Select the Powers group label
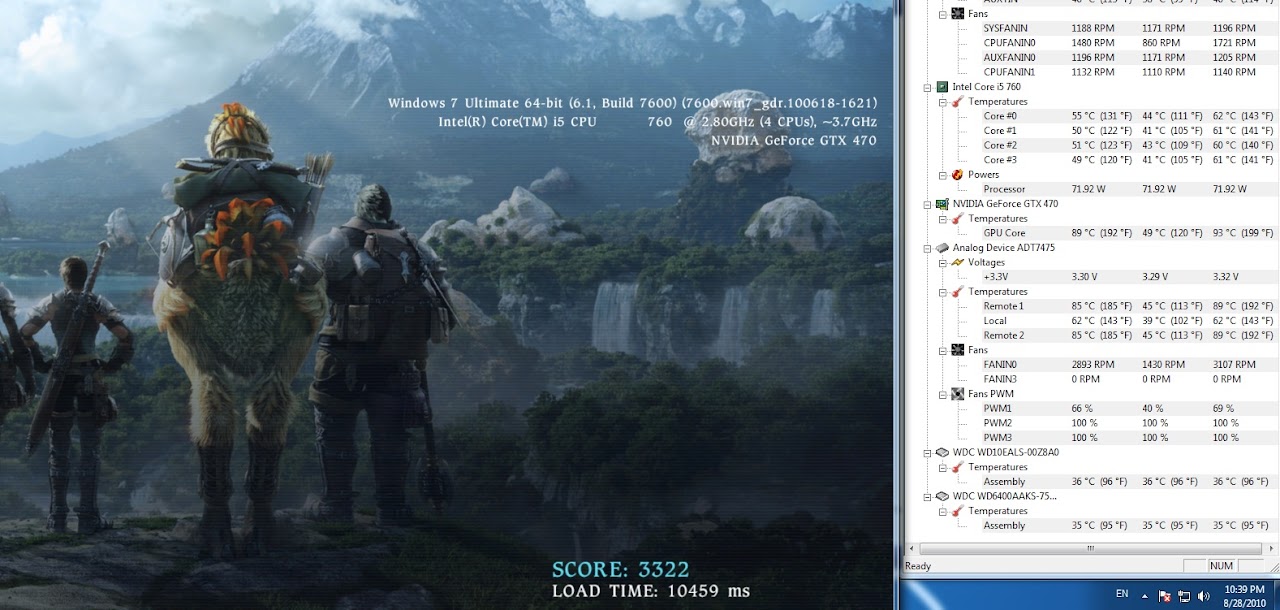 click(x=984, y=175)
